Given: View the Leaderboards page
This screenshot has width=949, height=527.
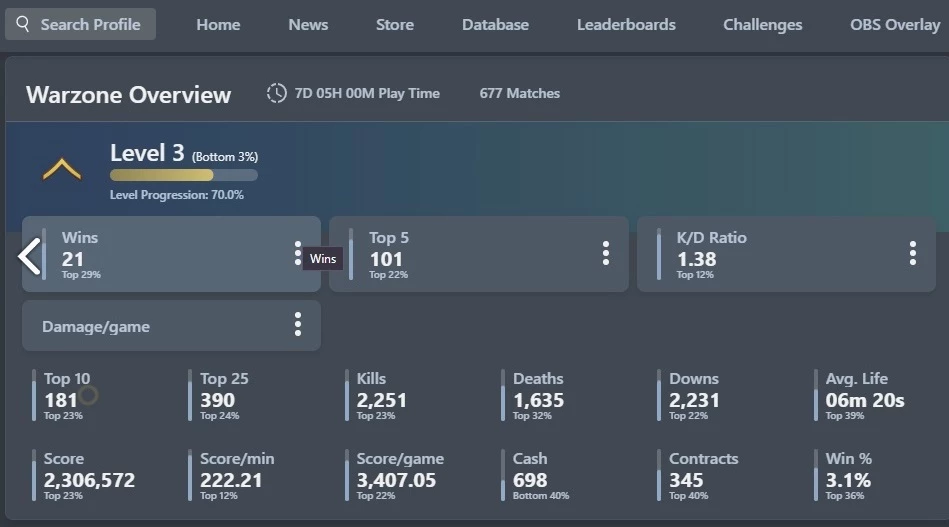Looking at the screenshot, I should click(626, 25).
